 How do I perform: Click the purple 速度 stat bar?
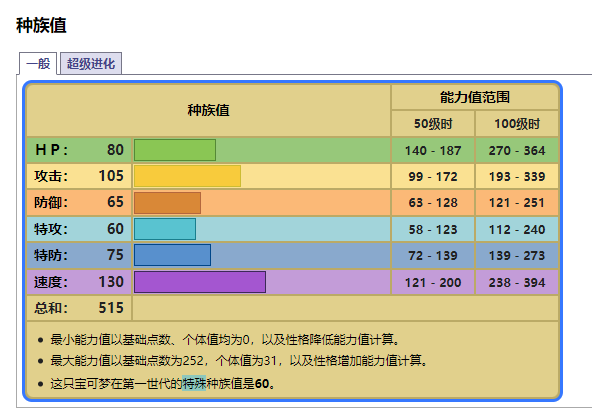click(200, 282)
